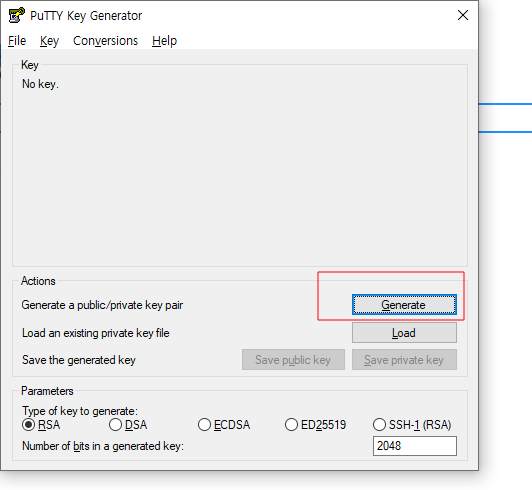This screenshot has width=532, height=490.
Task: Select the RSA key type
Action: tap(41, 425)
